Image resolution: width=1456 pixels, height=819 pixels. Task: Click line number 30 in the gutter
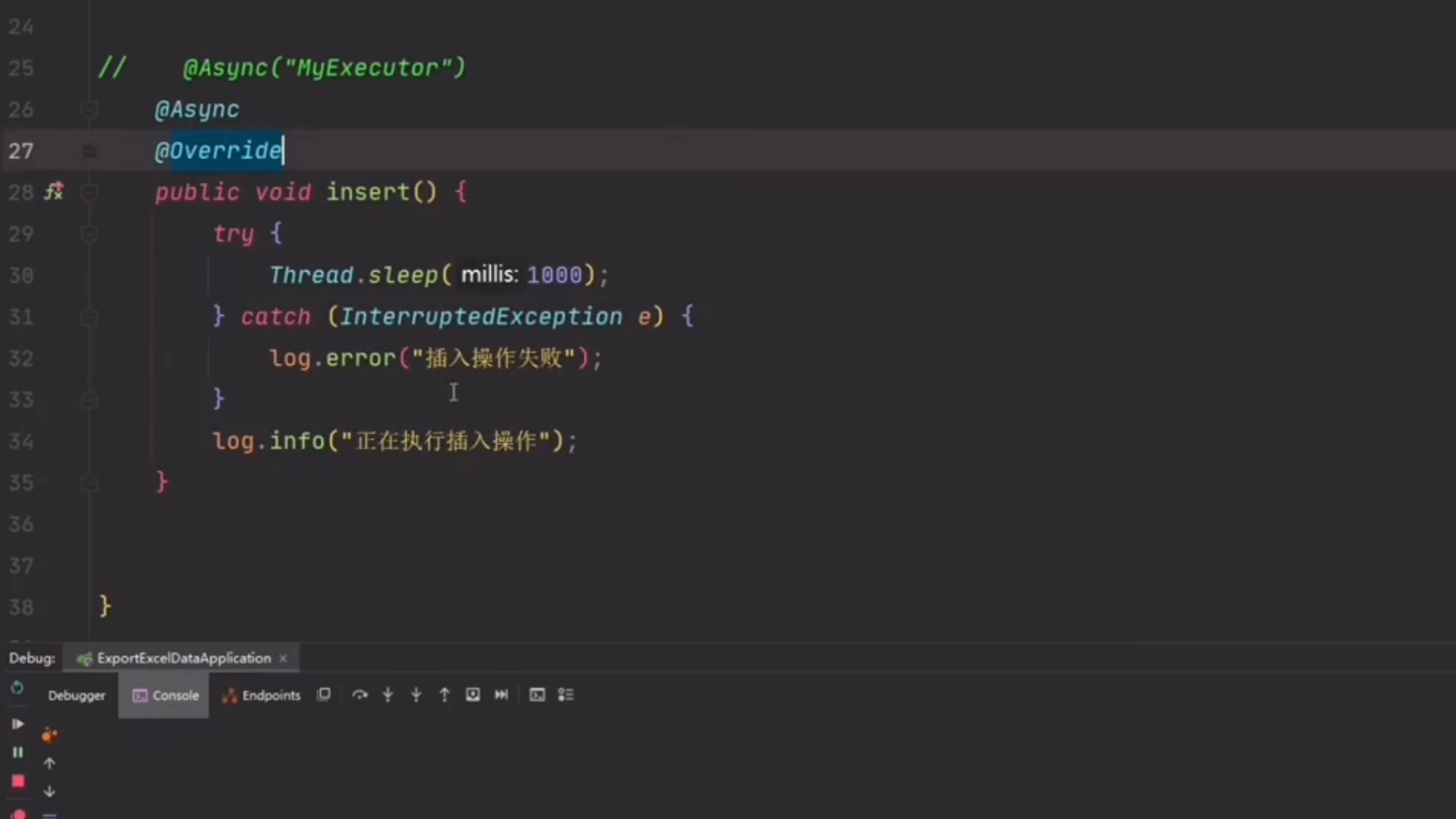[x=21, y=275]
